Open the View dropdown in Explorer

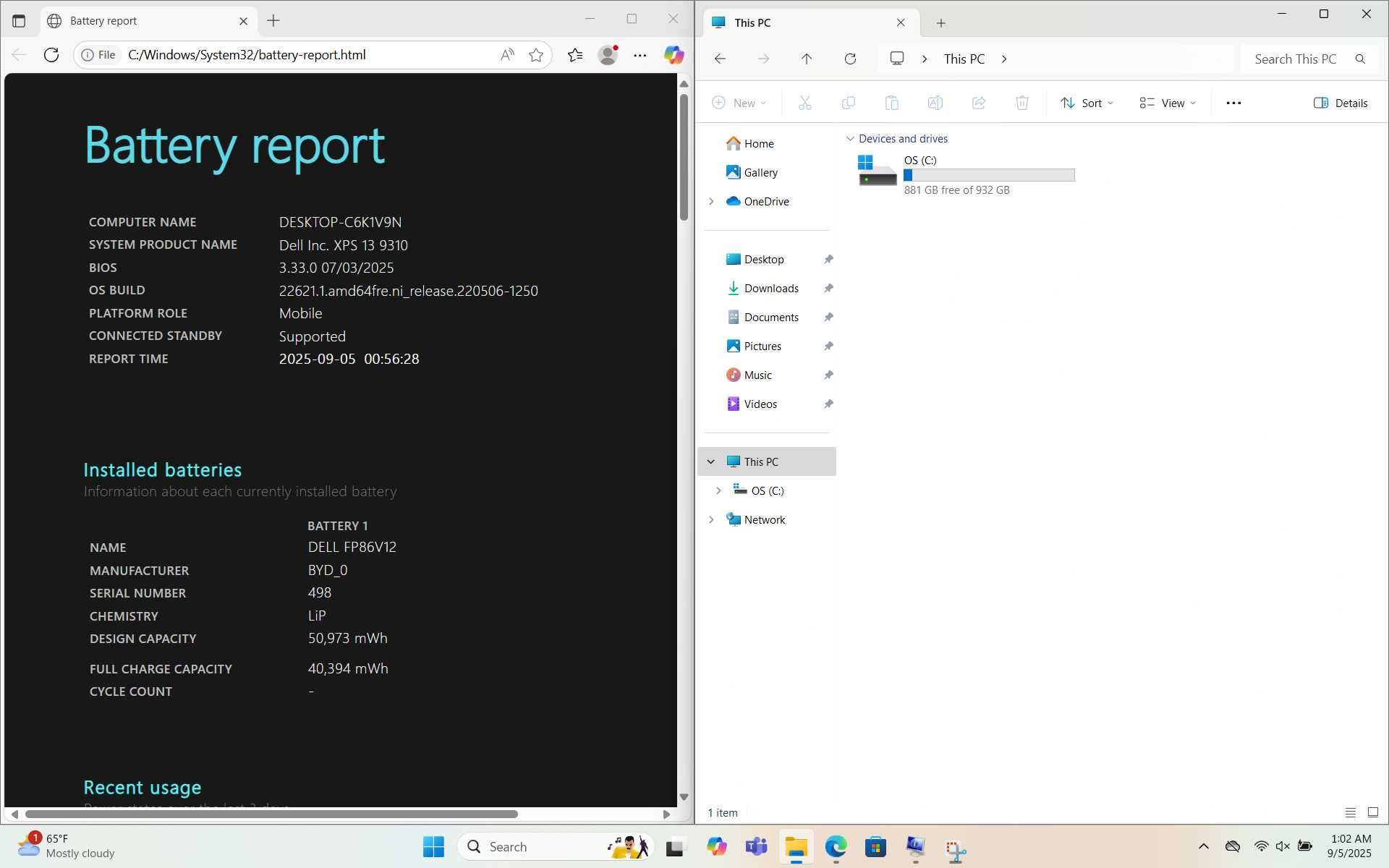(1168, 103)
